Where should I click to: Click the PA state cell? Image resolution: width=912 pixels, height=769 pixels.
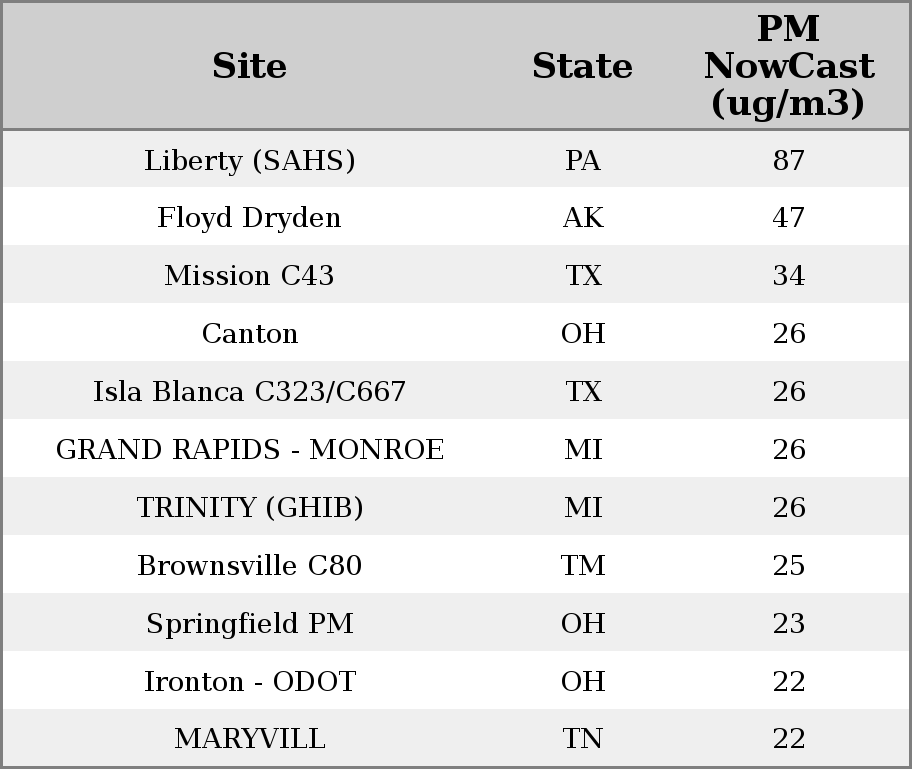[582, 160]
